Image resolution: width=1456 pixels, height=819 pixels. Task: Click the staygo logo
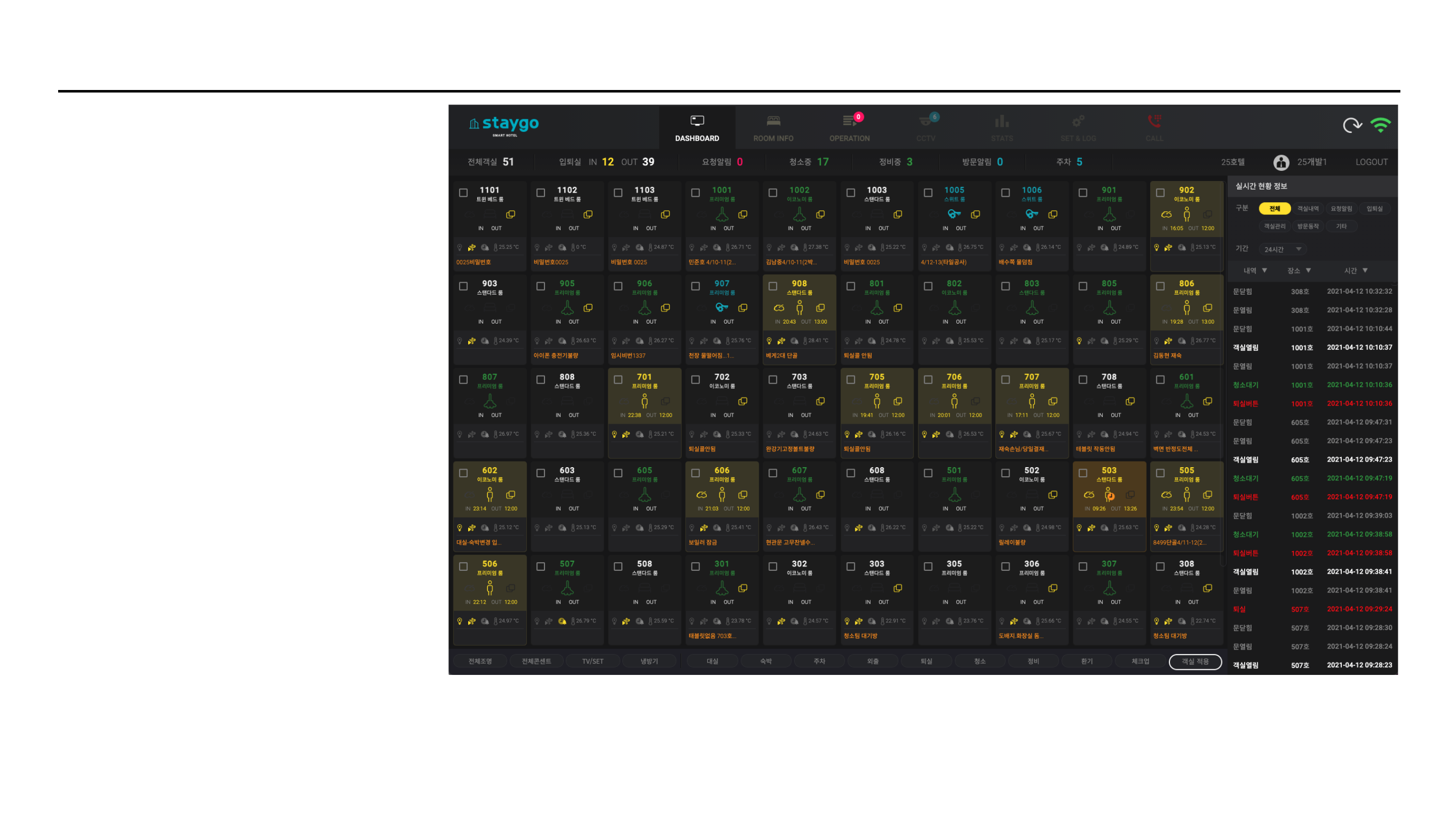pyautogui.click(x=504, y=125)
